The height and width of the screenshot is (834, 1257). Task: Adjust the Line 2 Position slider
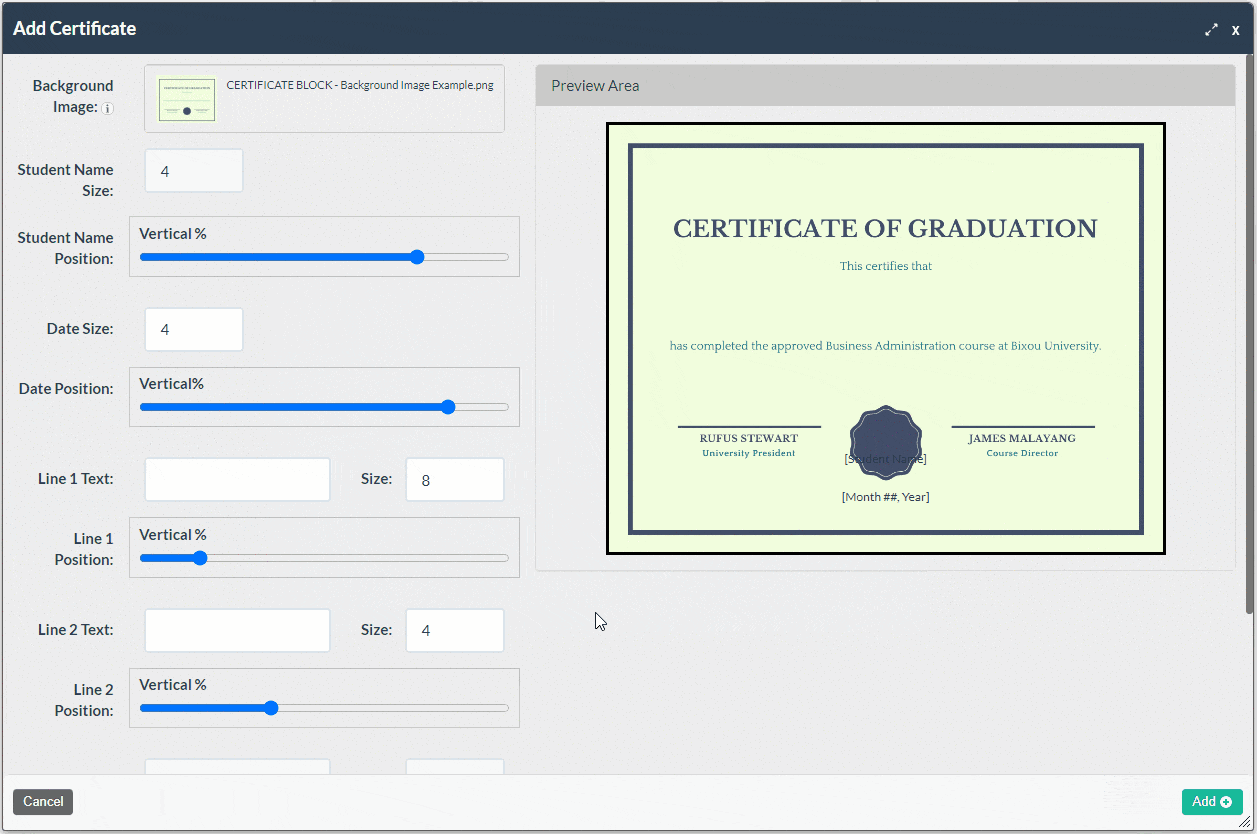click(x=324, y=708)
